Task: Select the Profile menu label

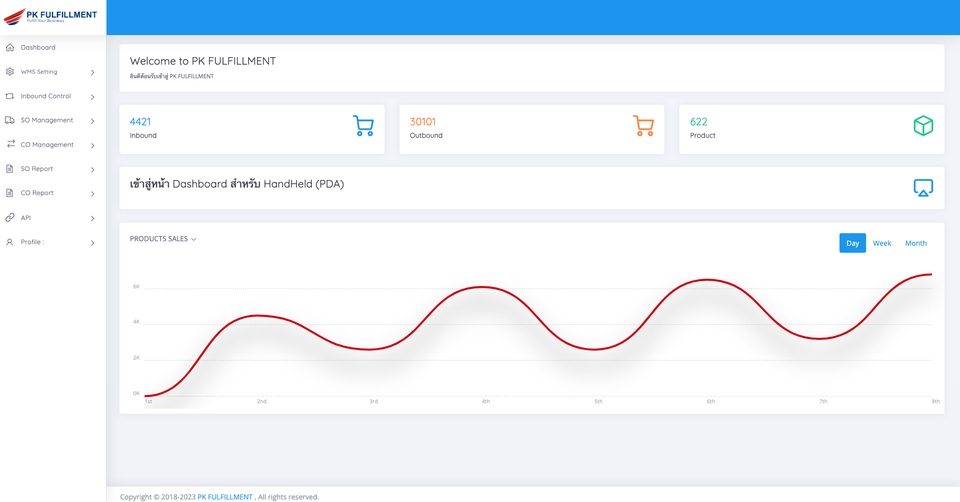Action: tap(32, 242)
